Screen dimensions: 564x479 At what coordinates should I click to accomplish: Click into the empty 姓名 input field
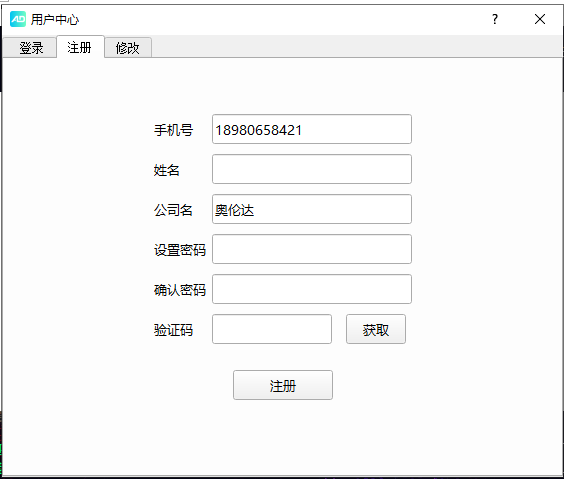coord(311,169)
